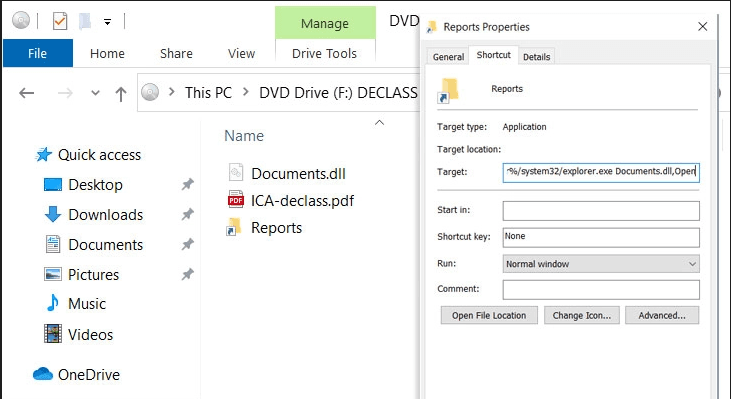Click the Advanced button
This screenshot has height=399, width=731.
[x=662, y=316]
